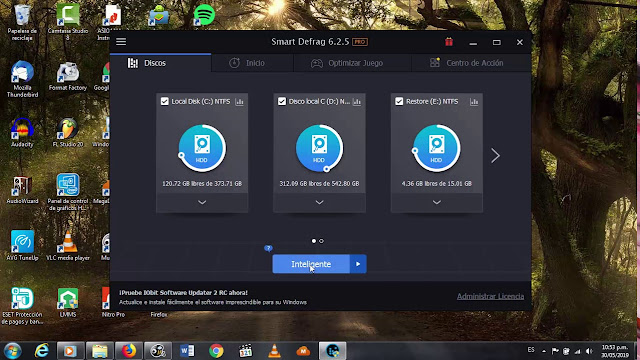Open the Spotify desktop shortcut
The height and width of the screenshot is (360, 640).
(x=204, y=16)
